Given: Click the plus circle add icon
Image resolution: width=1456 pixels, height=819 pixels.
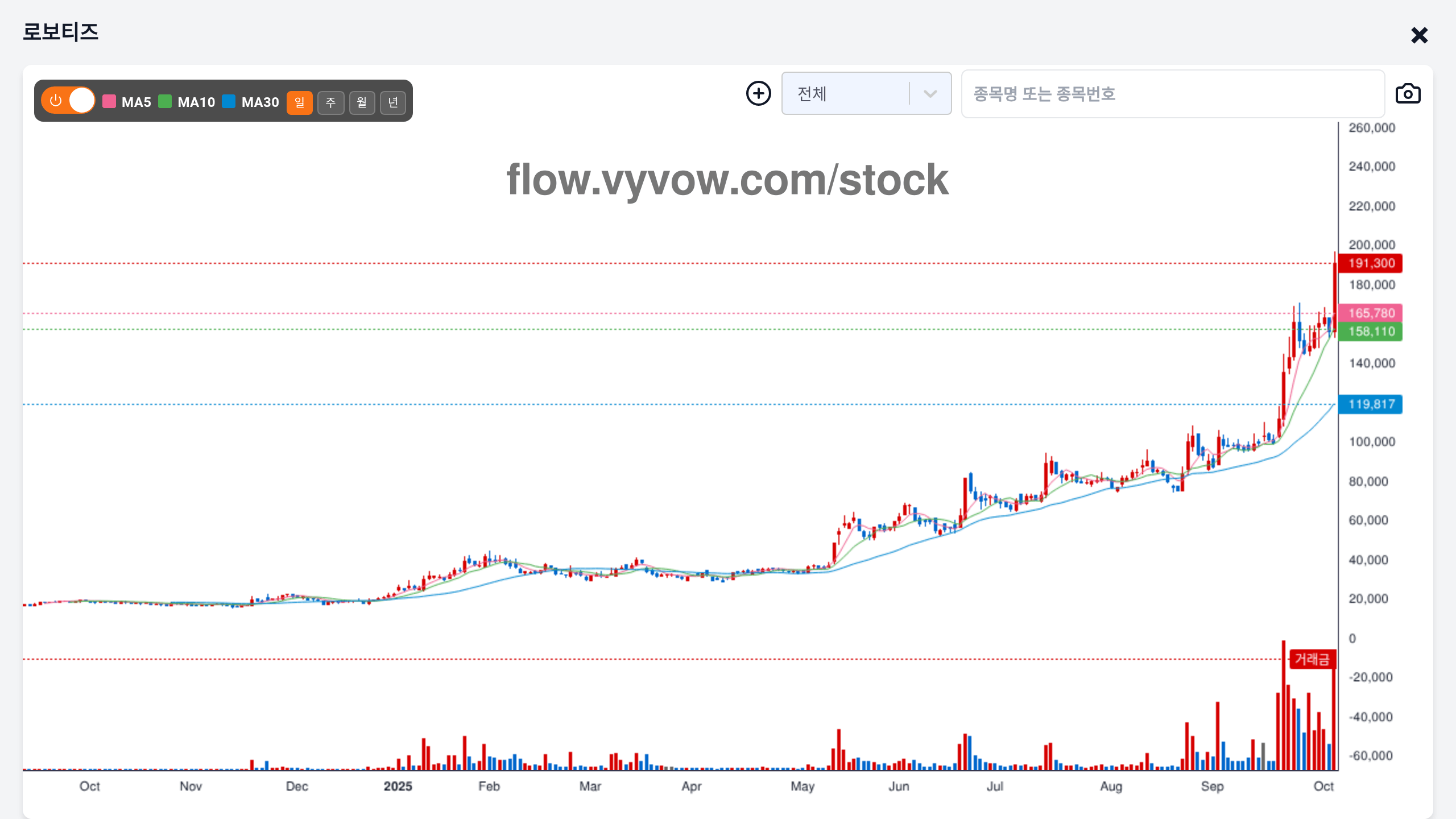Looking at the screenshot, I should 758,93.
